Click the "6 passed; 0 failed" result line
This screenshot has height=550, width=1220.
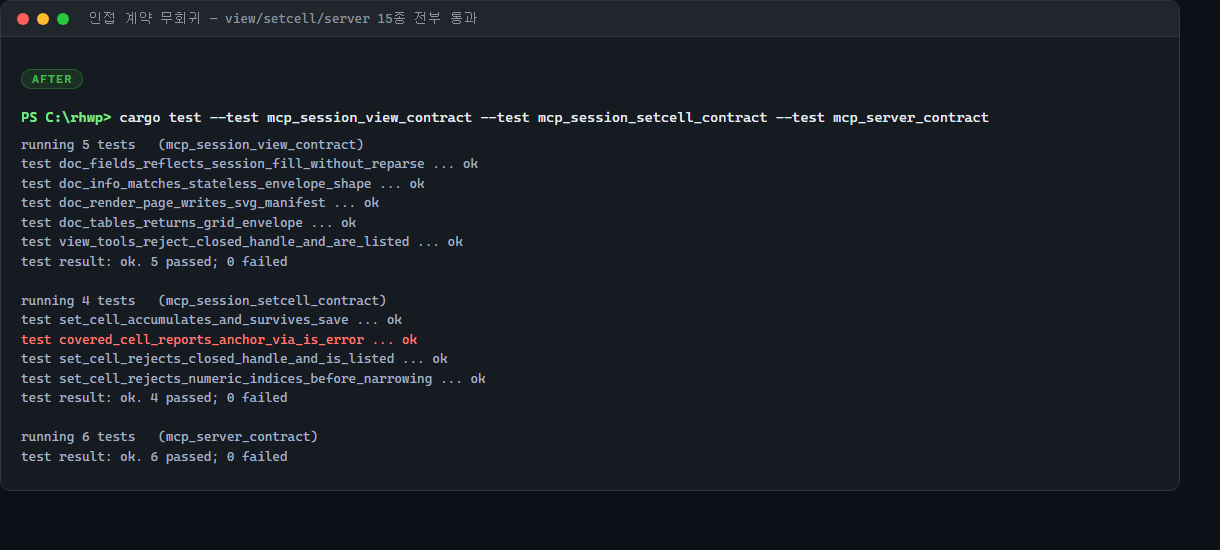click(154, 457)
